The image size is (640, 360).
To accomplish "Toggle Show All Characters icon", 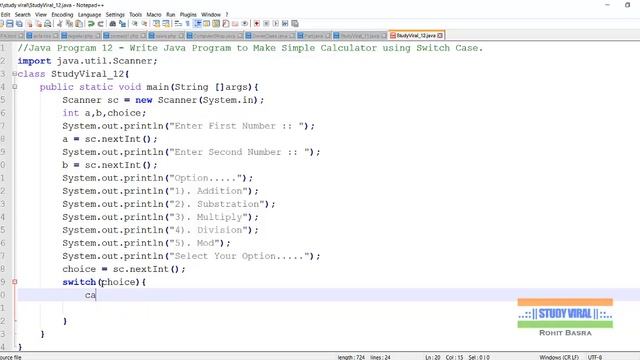I will (x=187, y=24).
